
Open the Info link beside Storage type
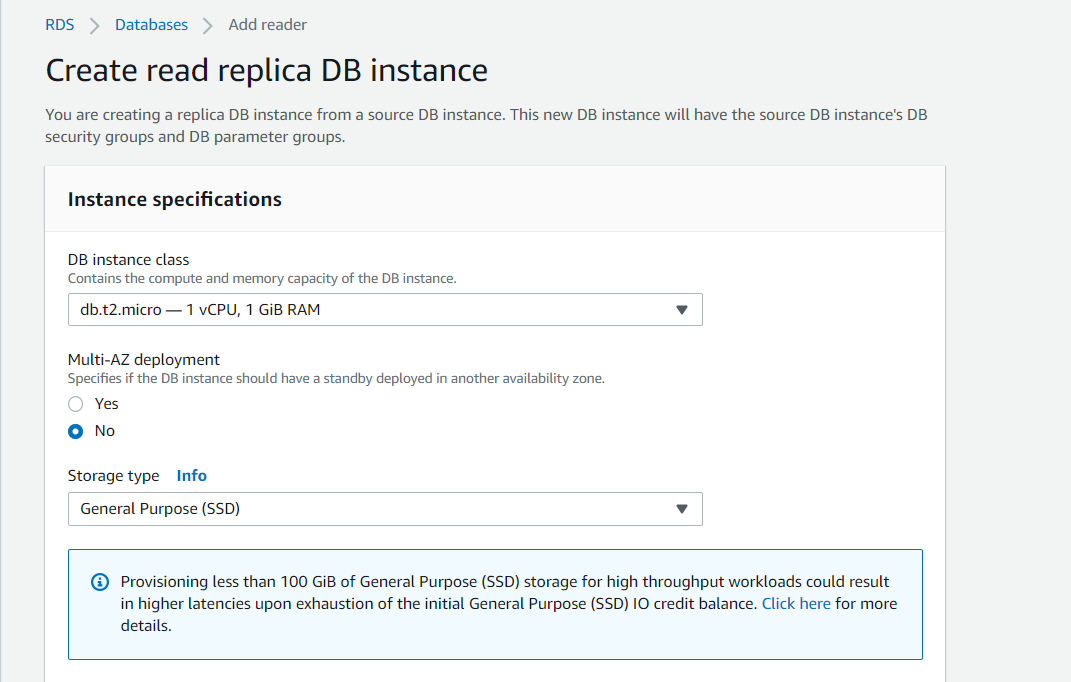click(191, 475)
